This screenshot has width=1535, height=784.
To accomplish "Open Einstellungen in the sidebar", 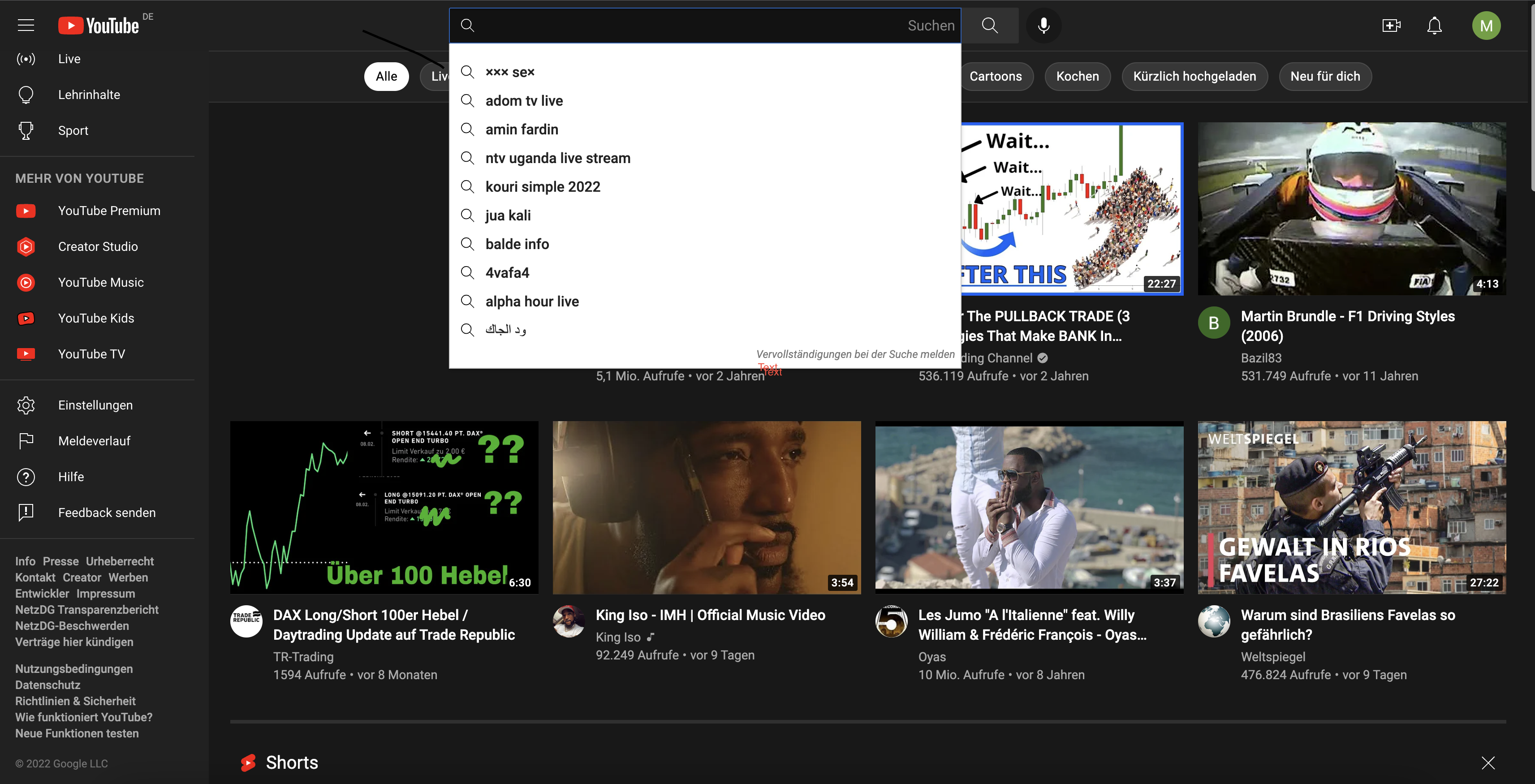I will pyautogui.click(x=95, y=405).
